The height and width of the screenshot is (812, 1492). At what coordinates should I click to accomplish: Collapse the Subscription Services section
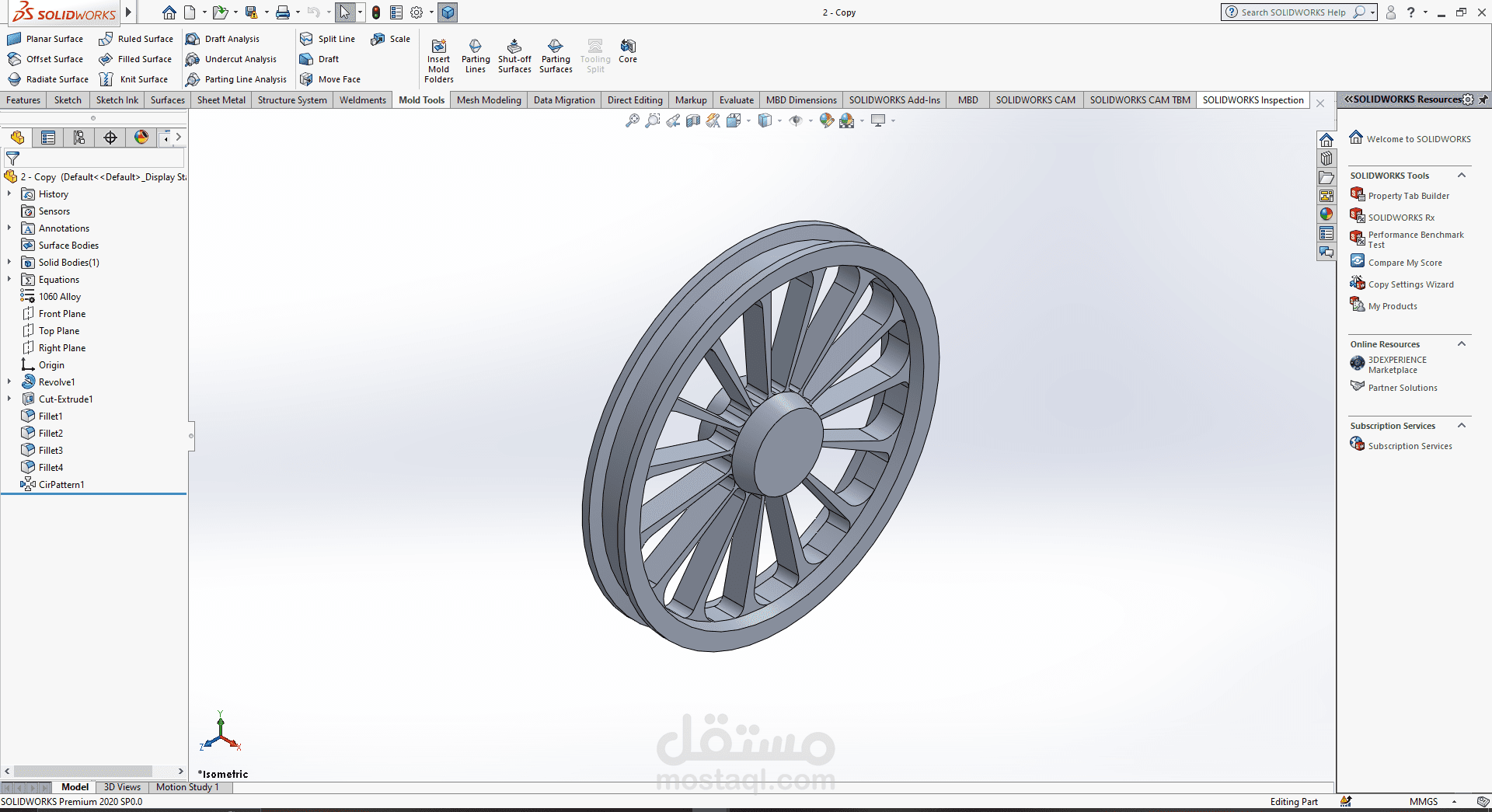coord(1462,426)
